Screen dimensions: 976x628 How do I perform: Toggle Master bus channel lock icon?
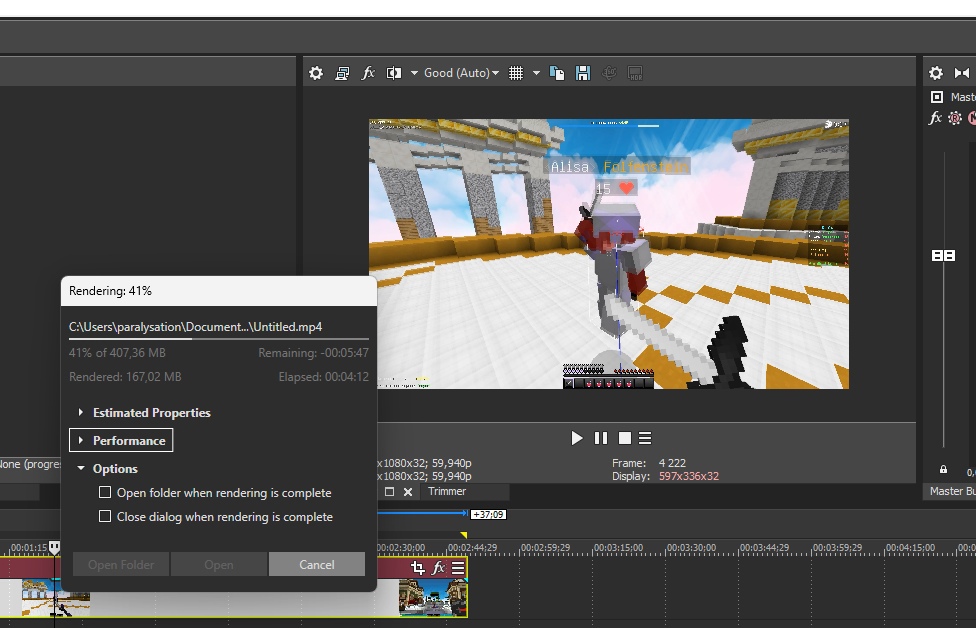(943, 469)
